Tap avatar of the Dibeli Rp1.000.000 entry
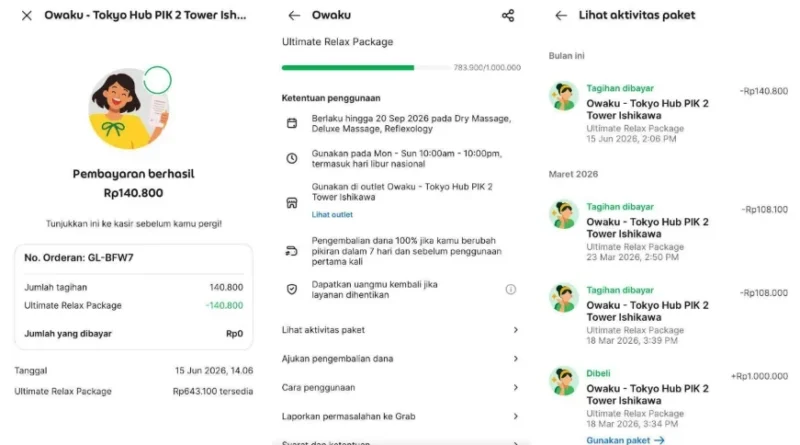Viewport: 800px width, 445px height. 563,381
